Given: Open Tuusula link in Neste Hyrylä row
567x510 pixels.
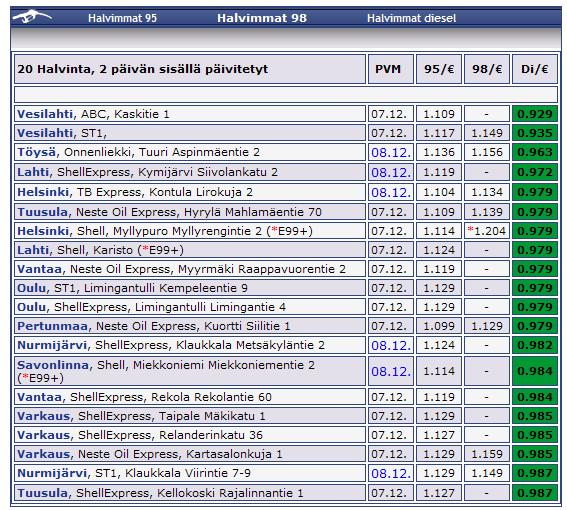Looking at the screenshot, I should 42,212.
